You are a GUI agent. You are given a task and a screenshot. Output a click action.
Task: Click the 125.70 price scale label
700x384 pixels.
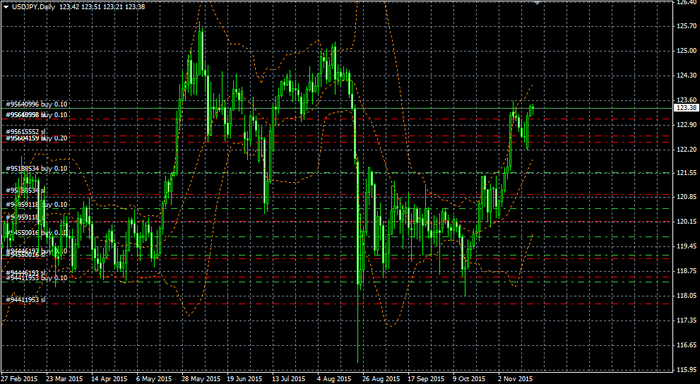coord(687,26)
